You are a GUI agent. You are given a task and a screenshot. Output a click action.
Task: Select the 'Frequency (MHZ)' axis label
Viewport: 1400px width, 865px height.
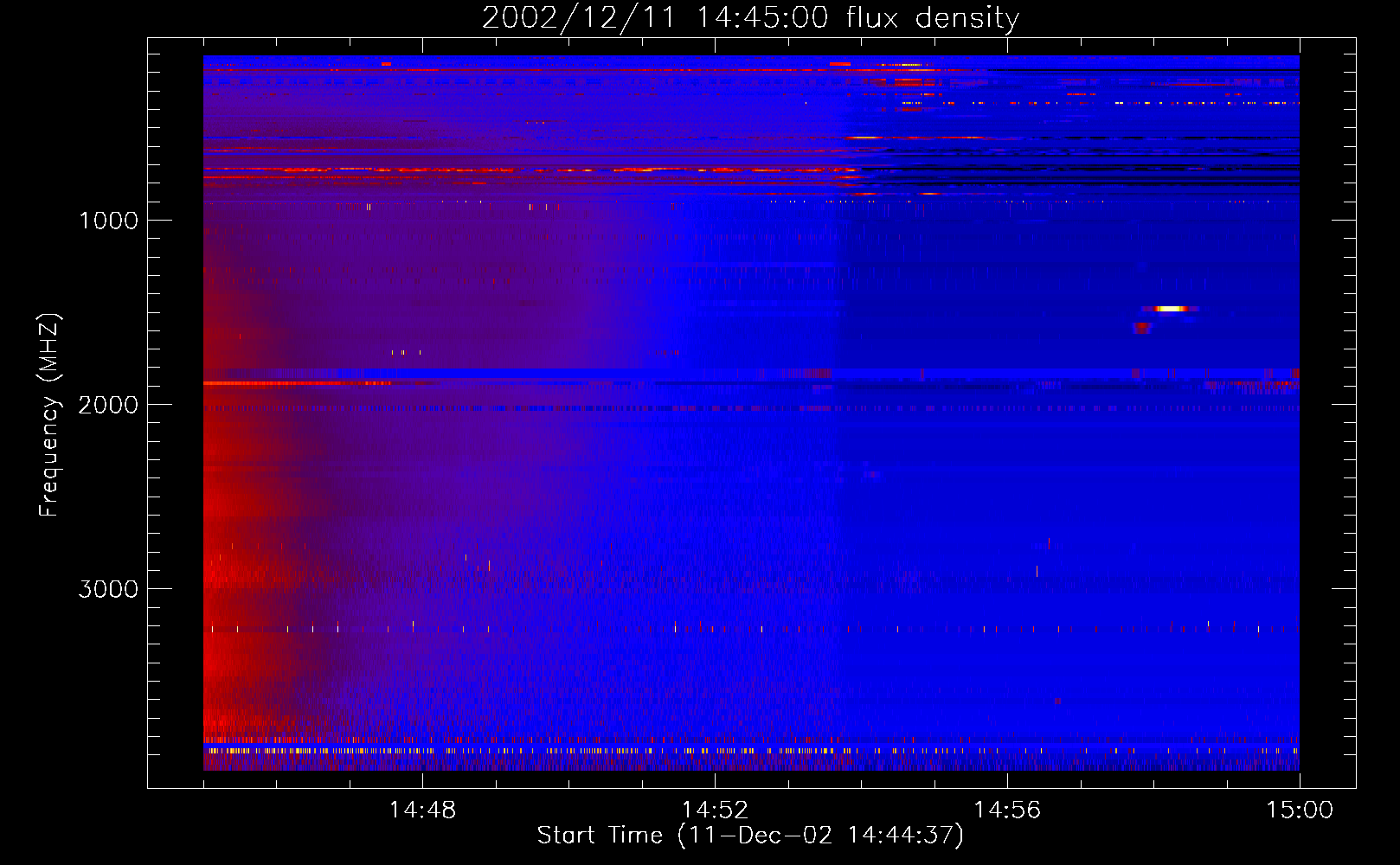pyautogui.click(x=50, y=415)
